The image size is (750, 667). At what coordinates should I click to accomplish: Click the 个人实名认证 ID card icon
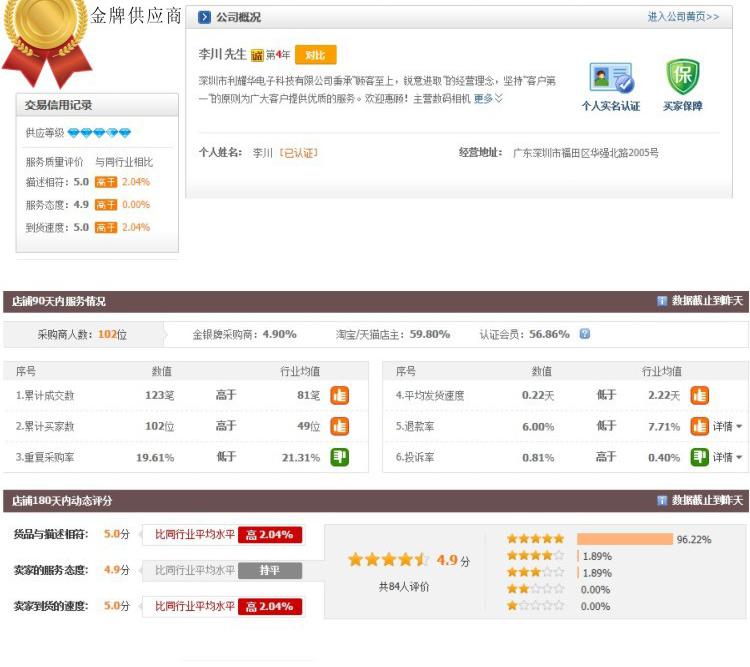(610, 78)
